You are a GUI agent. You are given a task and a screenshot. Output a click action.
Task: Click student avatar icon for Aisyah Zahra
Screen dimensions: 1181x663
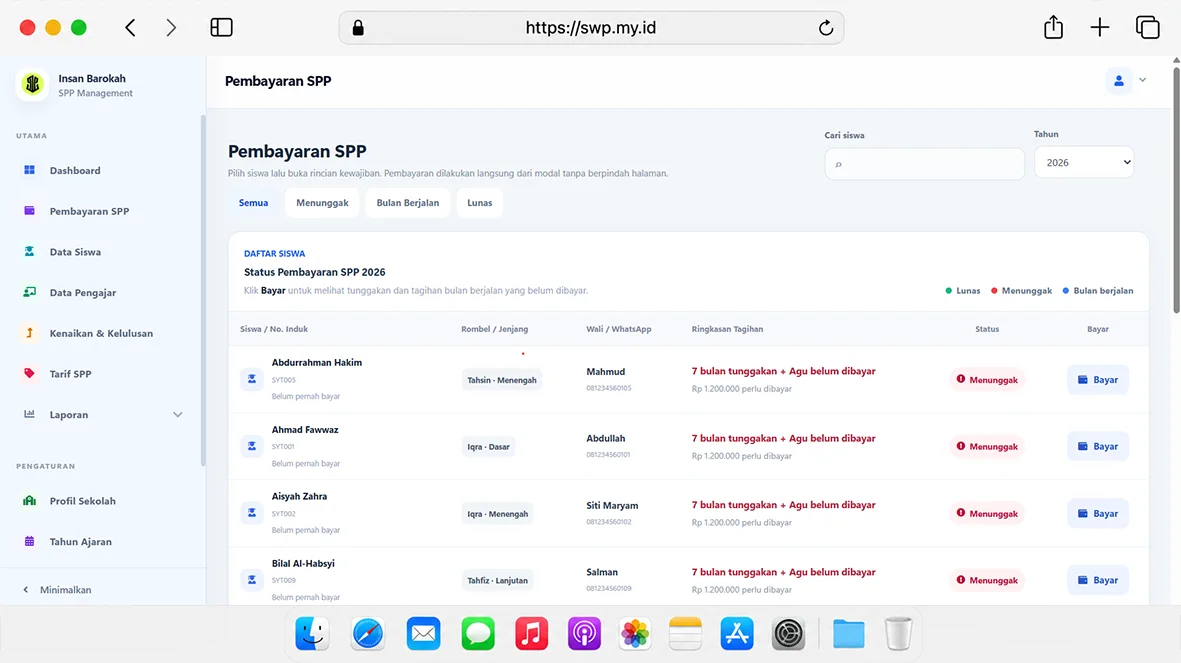pos(252,513)
